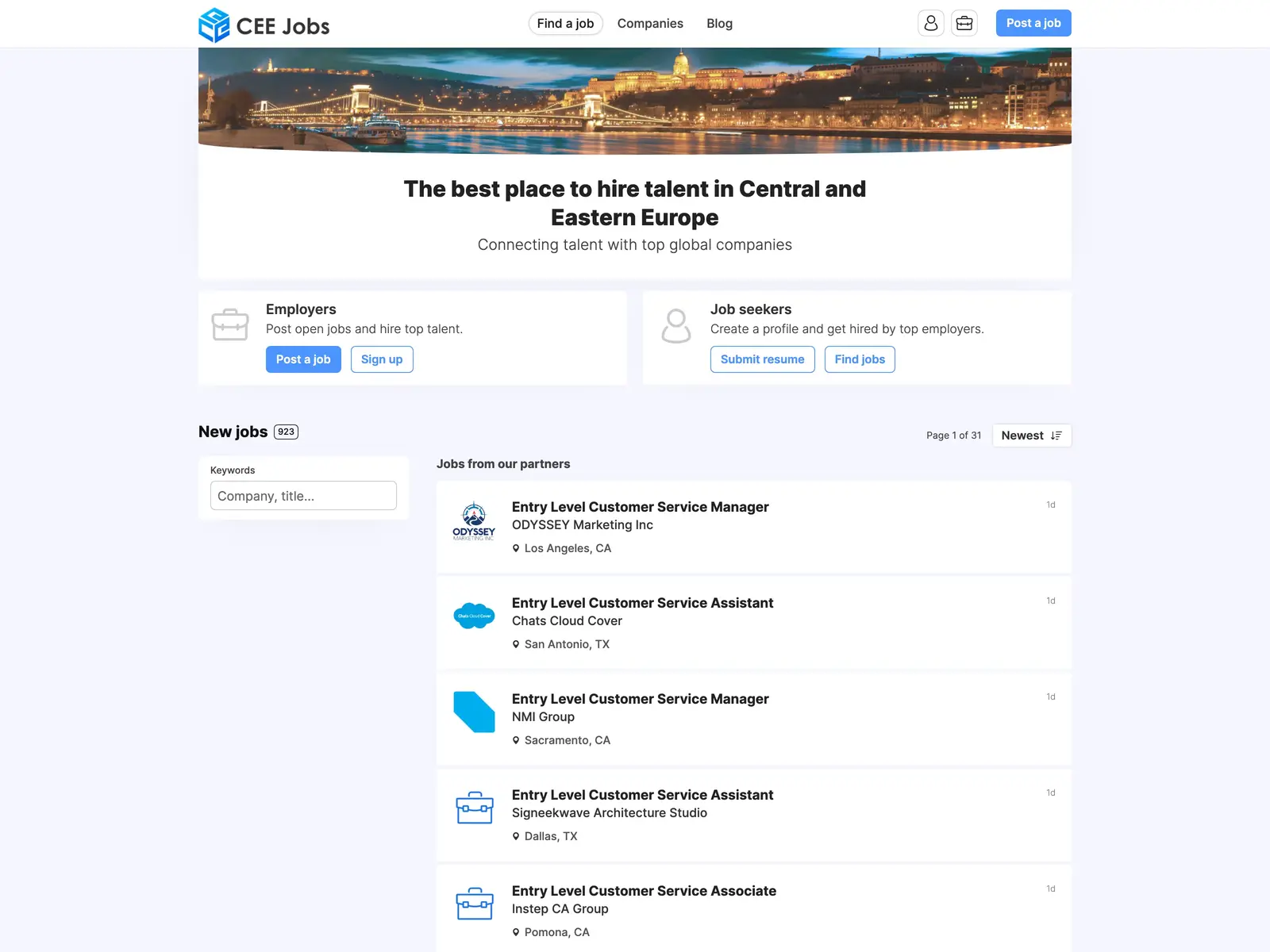The image size is (1270, 952).
Task: Click the Los Angeles, CA location line
Action: [562, 548]
